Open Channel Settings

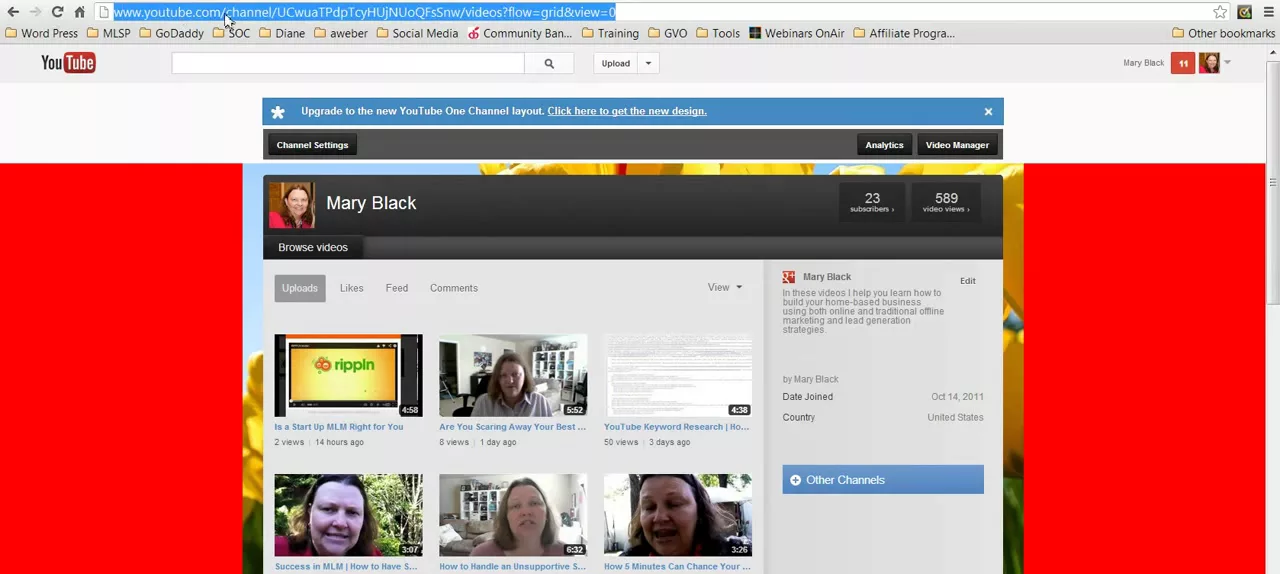tap(312, 145)
